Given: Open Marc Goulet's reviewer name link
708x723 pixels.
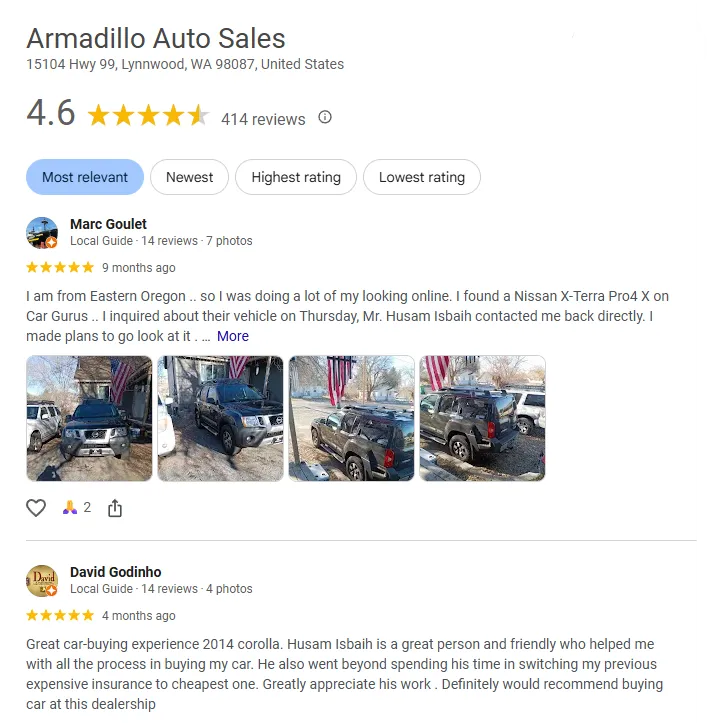Looking at the screenshot, I should click(108, 224).
